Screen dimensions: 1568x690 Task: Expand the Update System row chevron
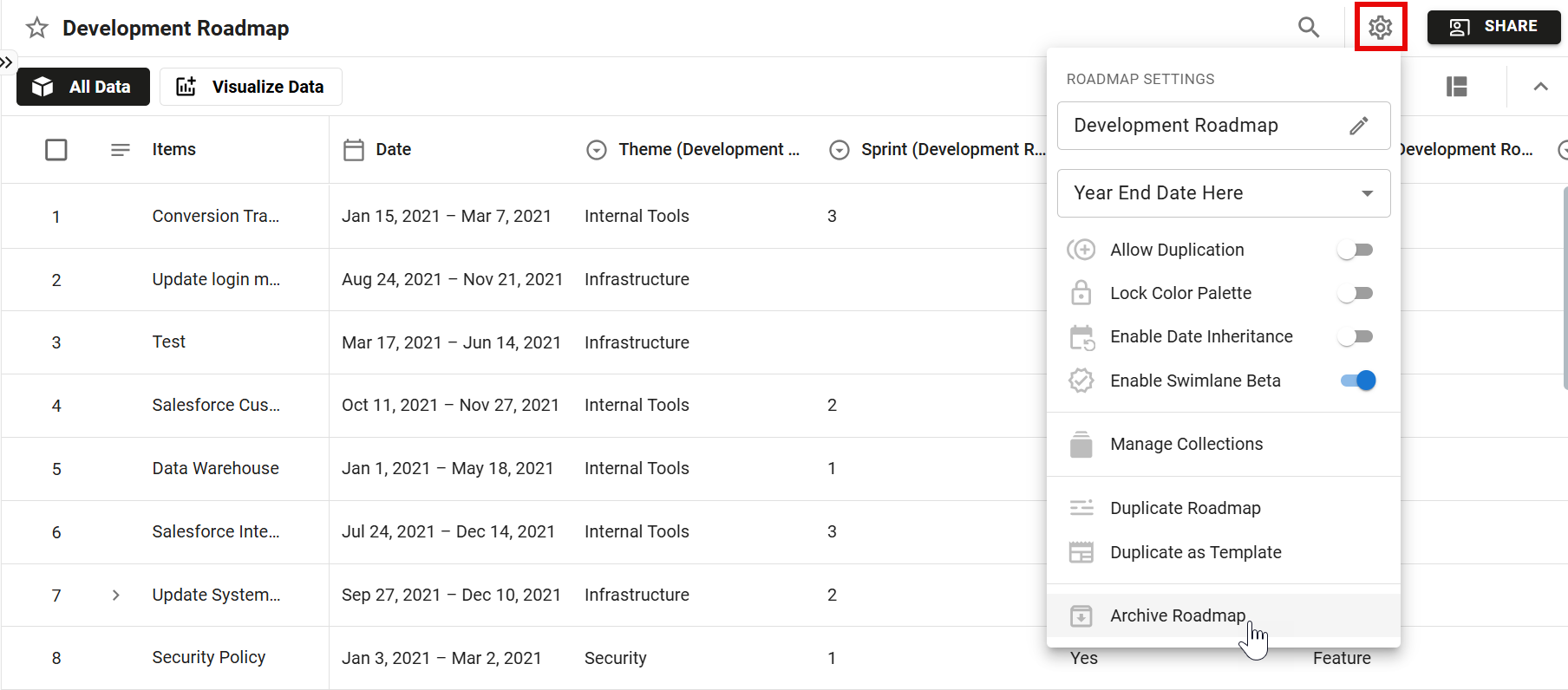(115, 596)
